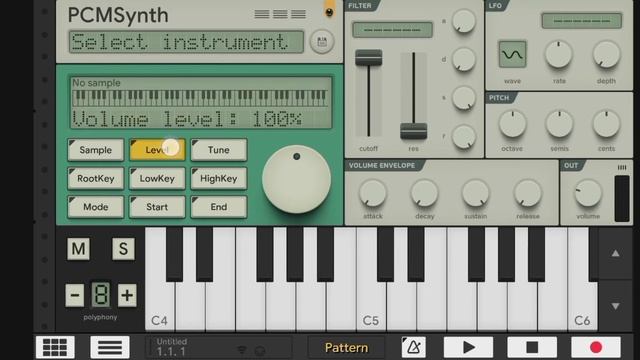This screenshot has width=640, height=360.
Task: Toggle the metronome icon
Action: tap(413, 347)
